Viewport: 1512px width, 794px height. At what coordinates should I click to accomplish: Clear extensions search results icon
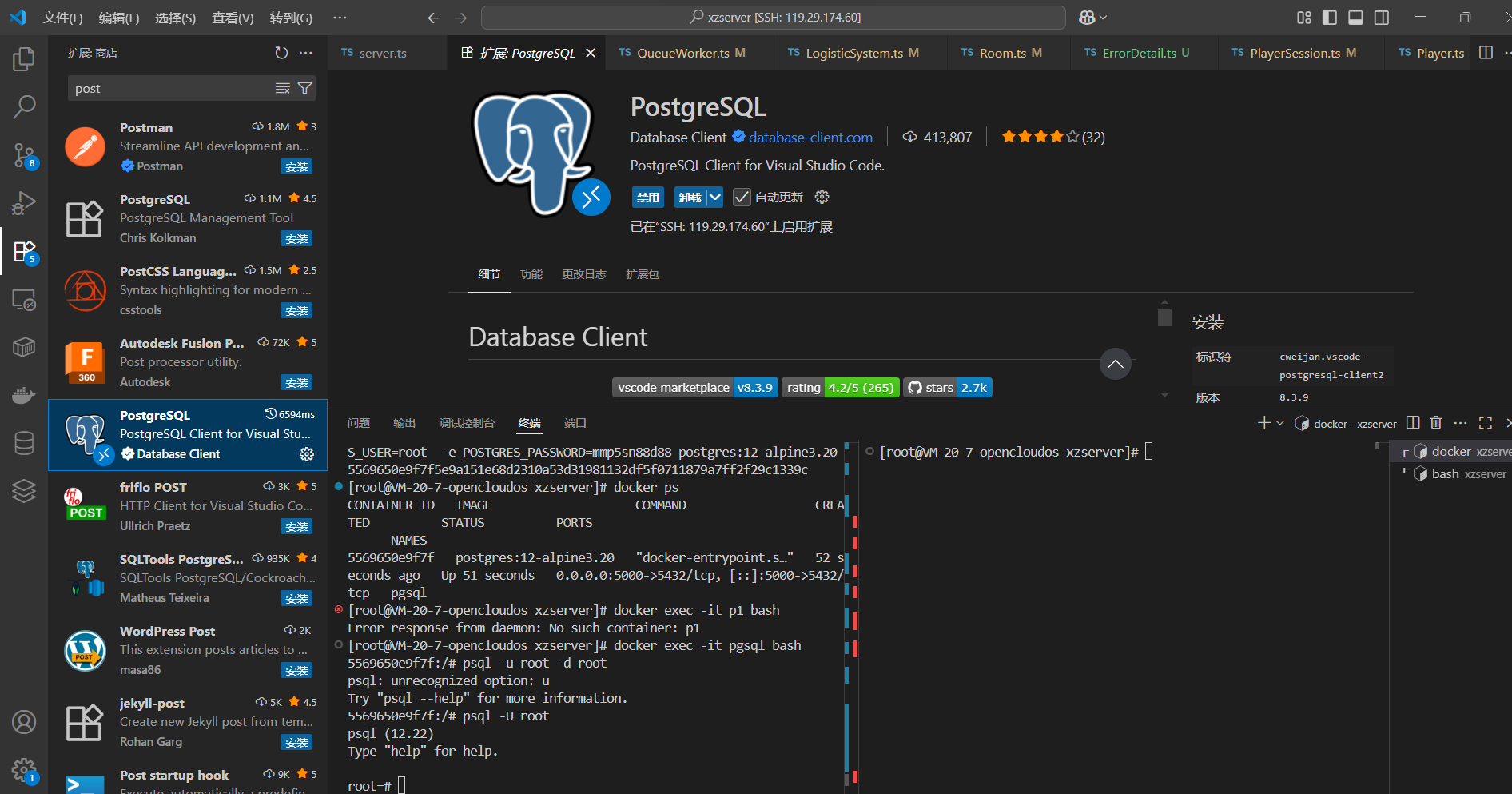[x=283, y=88]
